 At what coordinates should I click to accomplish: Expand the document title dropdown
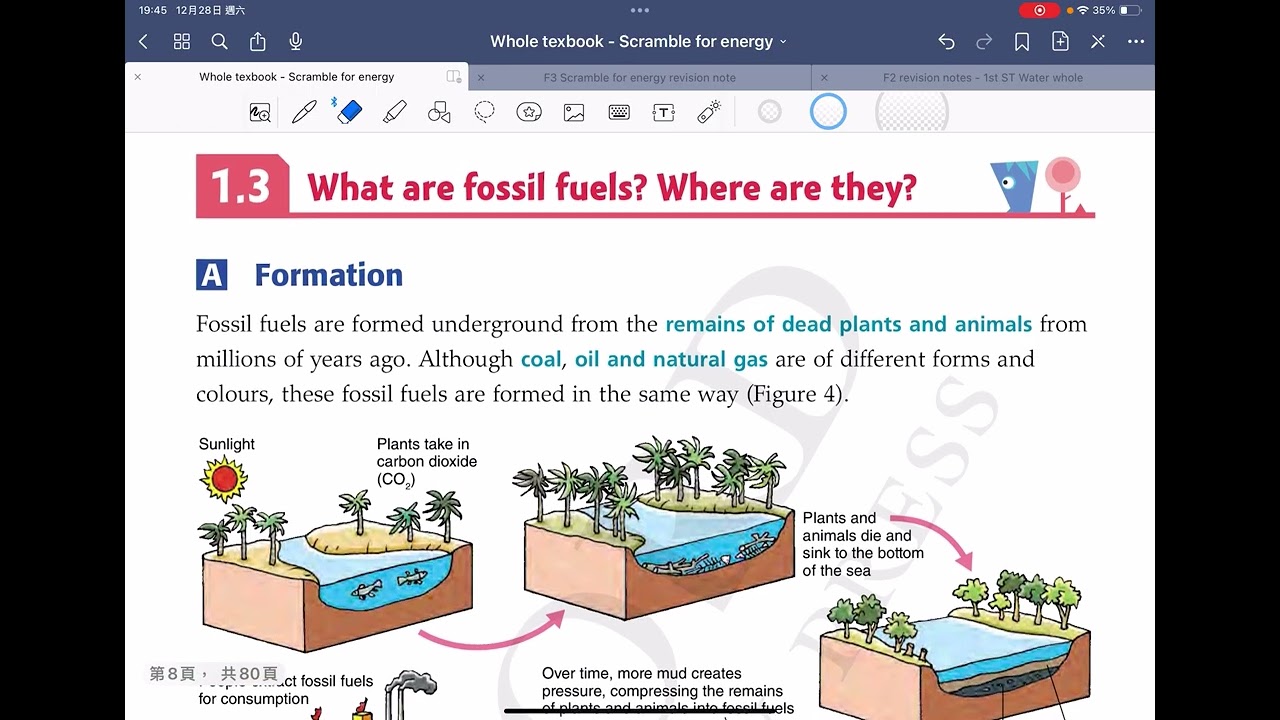pyautogui.click(x=783, y=42)
